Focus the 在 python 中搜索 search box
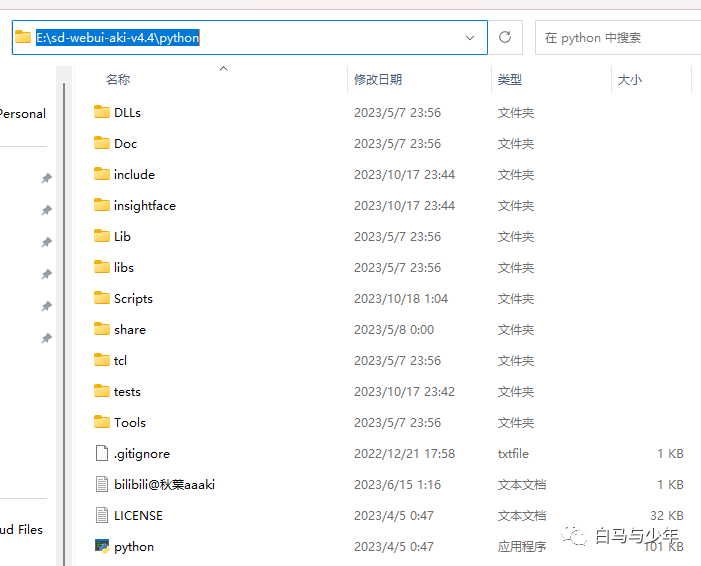This screenshot has width=701, height=566. pos(618,38)
